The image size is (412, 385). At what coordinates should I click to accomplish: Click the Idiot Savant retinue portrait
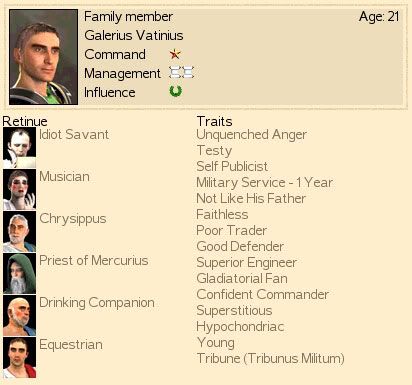coord(19,147)
